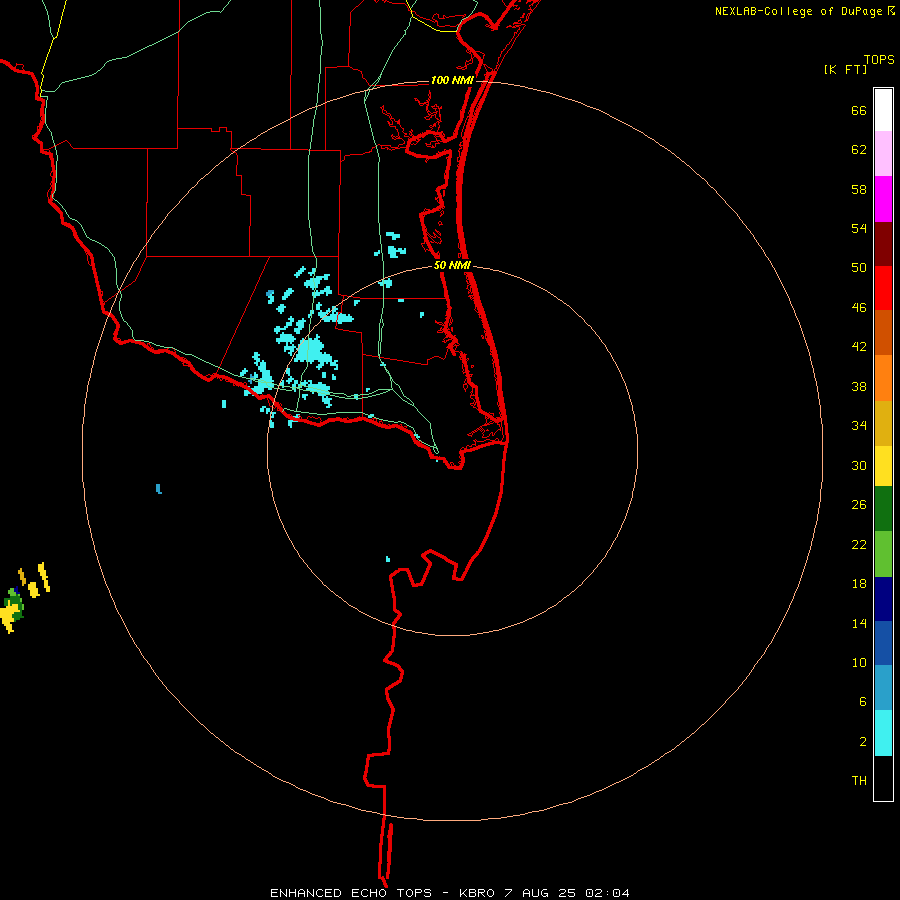Click the Enhanced Echo Tops KBRO timestamp caption

tap(449, 893)
